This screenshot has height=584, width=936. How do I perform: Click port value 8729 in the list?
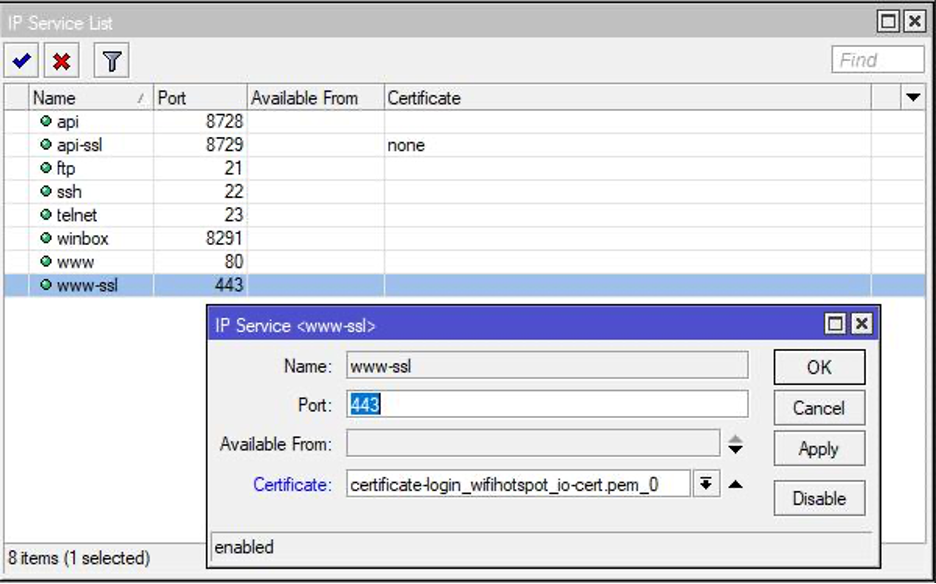click(x=224, y=145)
